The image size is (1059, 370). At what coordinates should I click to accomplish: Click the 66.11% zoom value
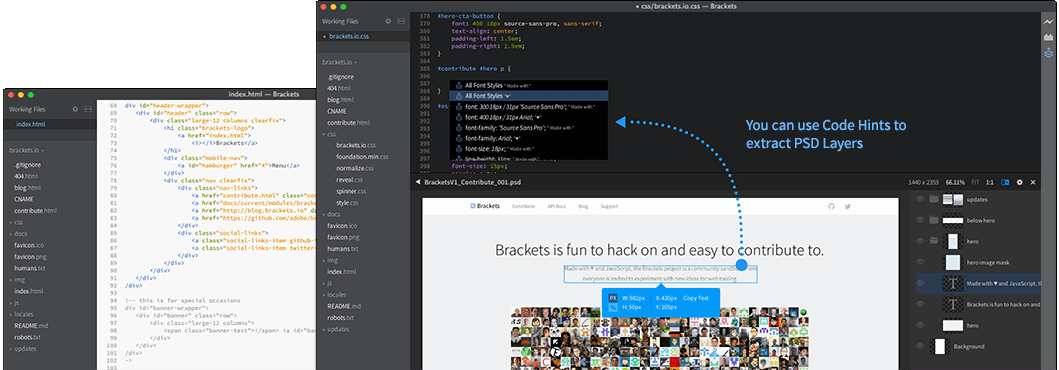tap(954, 182)
